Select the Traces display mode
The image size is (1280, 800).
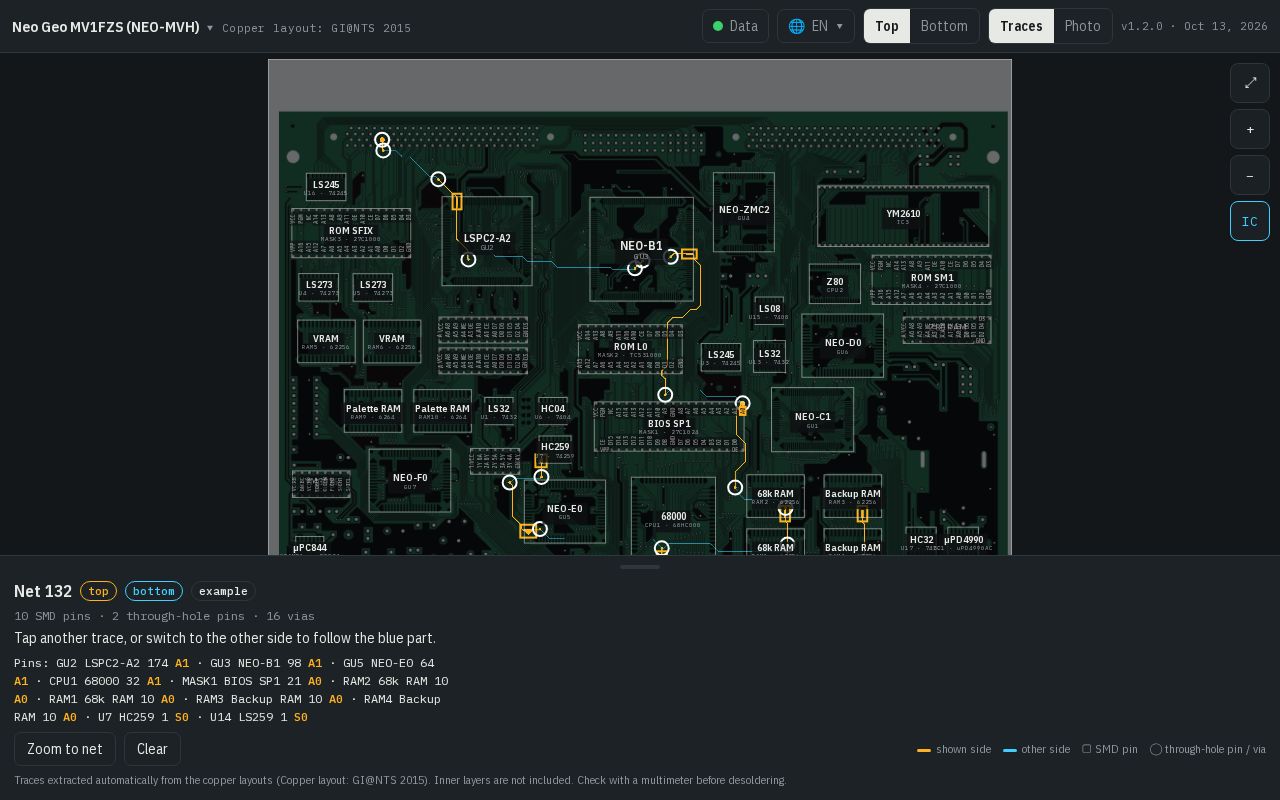(1021, 26)
